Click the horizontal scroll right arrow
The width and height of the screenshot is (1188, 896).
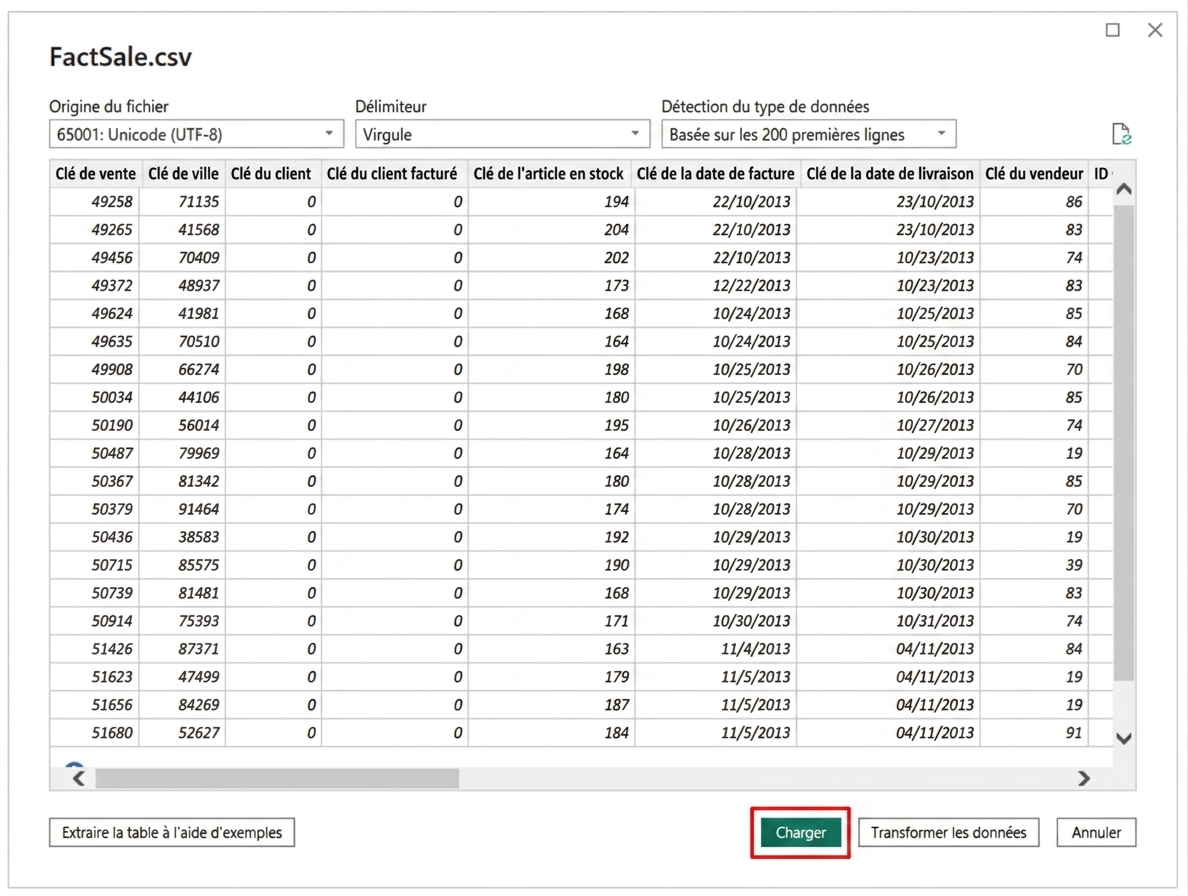pos(1083,778)
